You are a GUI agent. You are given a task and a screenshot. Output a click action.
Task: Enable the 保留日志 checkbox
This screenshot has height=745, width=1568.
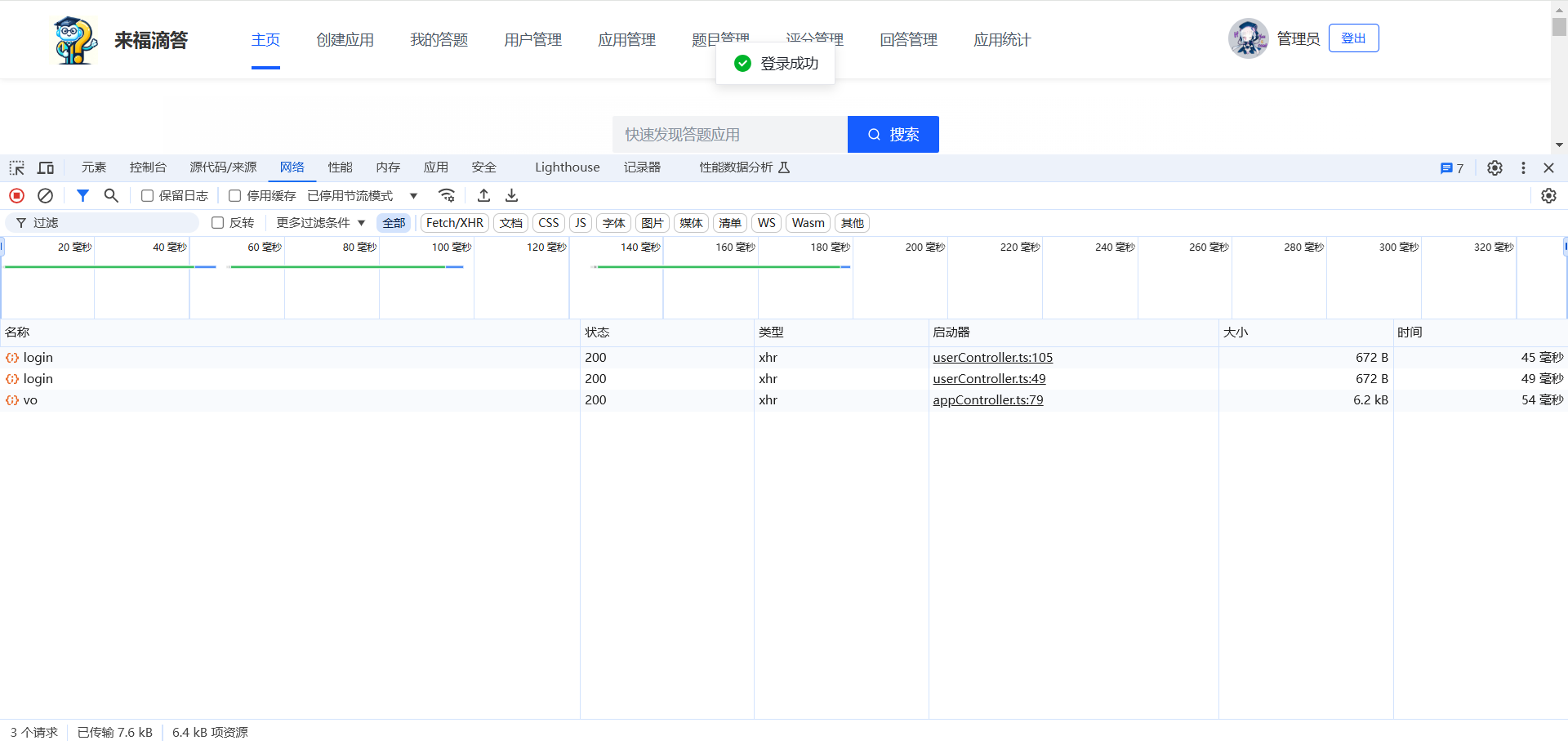148,196
